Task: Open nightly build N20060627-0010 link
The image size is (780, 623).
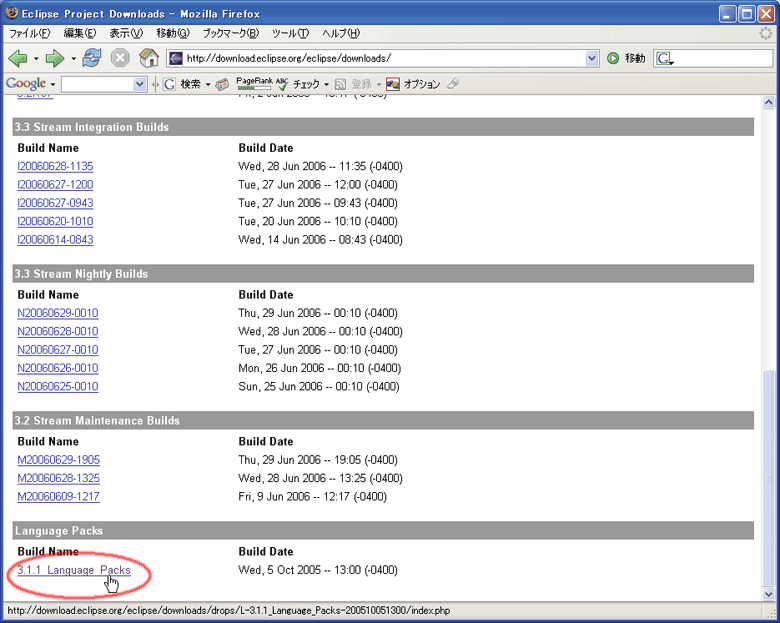Action: coord(58,350)
